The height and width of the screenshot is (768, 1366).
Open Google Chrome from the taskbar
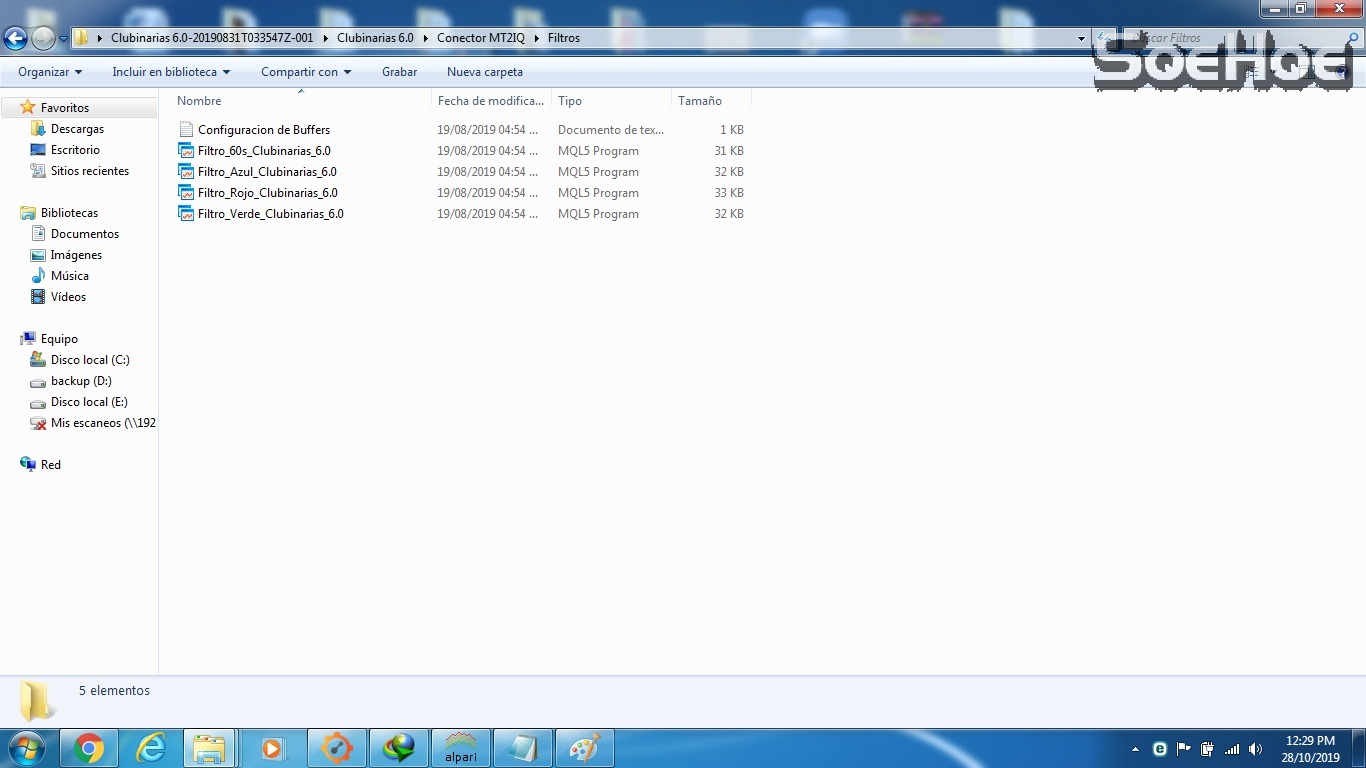click(89, 748)
